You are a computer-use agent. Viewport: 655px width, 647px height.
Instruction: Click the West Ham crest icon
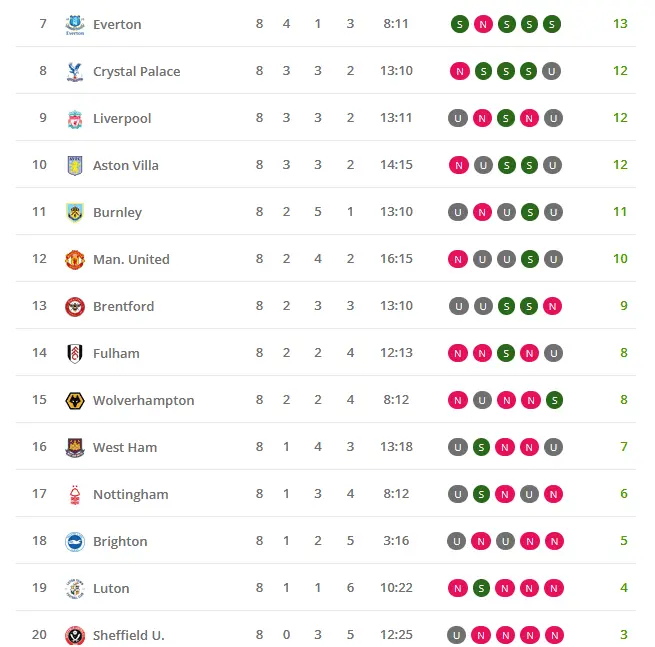[75, 447]
